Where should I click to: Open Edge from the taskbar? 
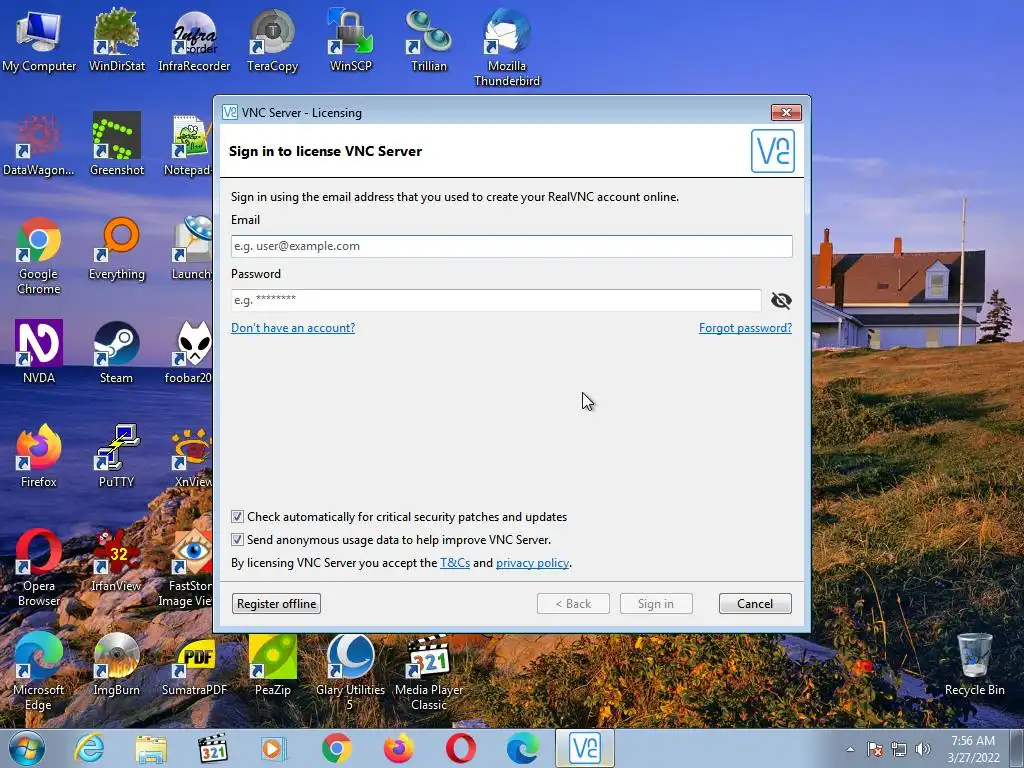[x=523, y=748]
